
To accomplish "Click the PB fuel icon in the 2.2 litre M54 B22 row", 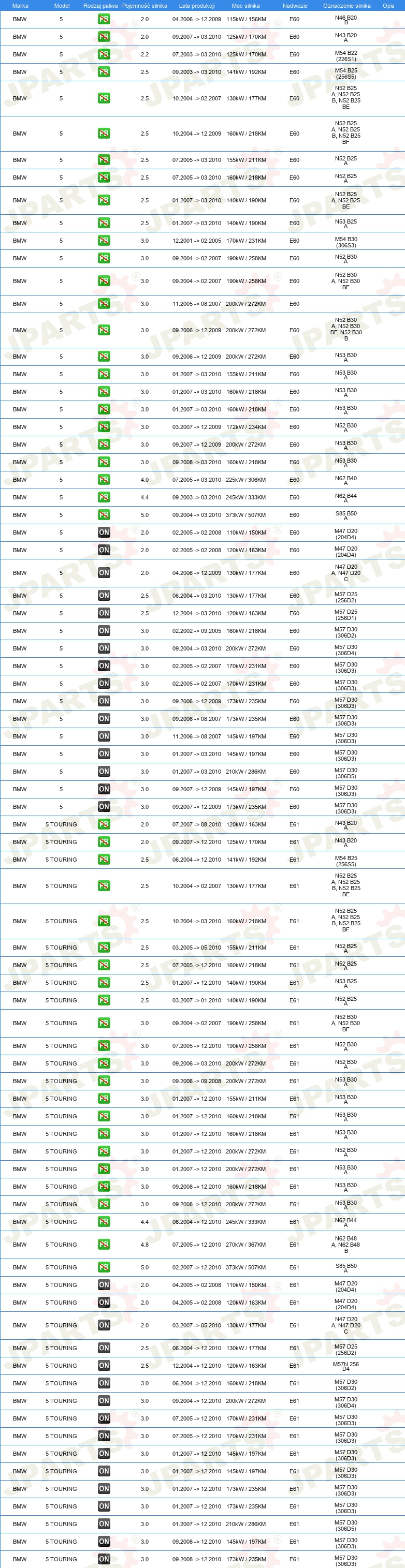I will [104, 54].
